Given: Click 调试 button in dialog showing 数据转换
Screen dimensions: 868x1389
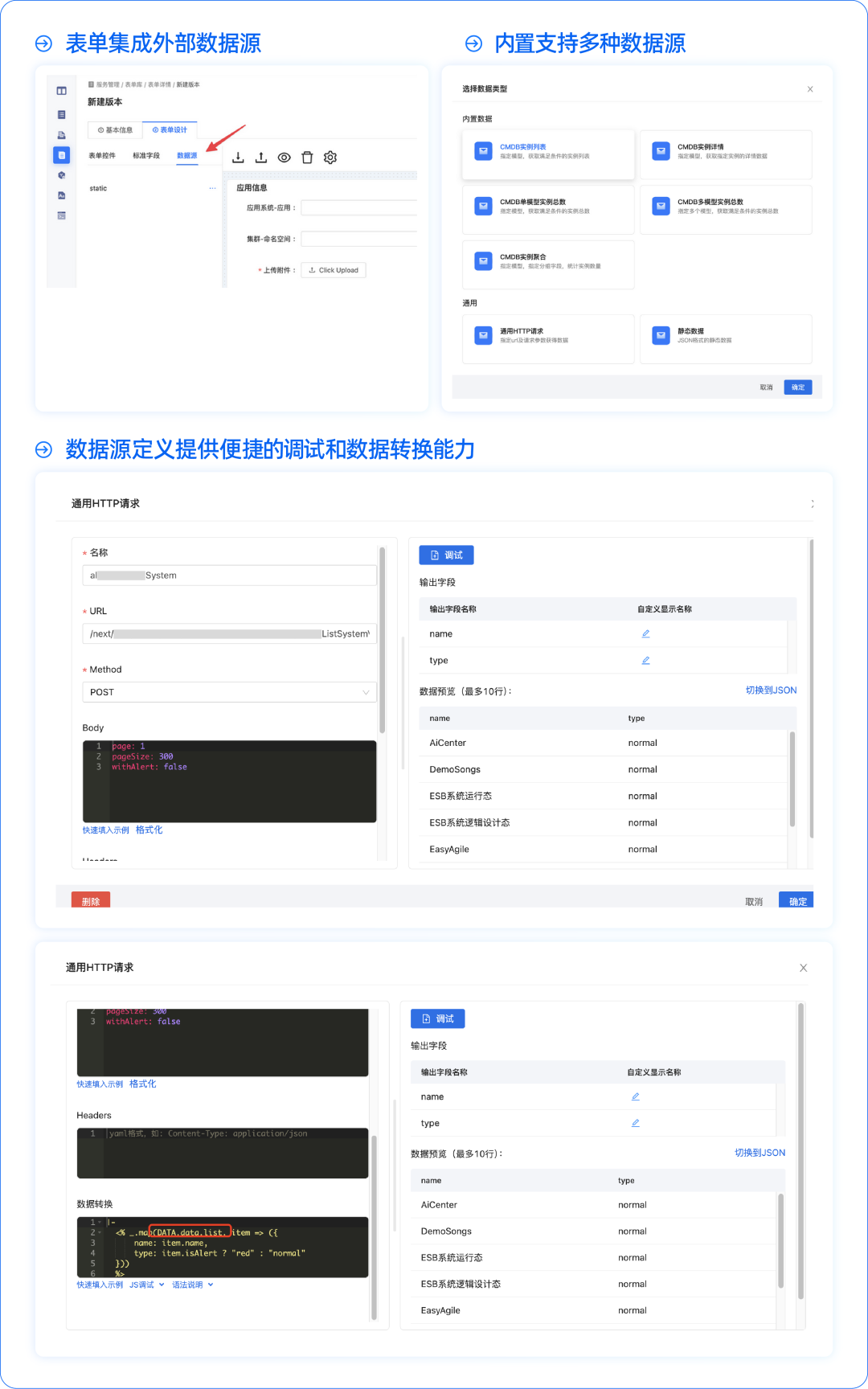Looking at the screenshot, I should [x=437, y=1018].
